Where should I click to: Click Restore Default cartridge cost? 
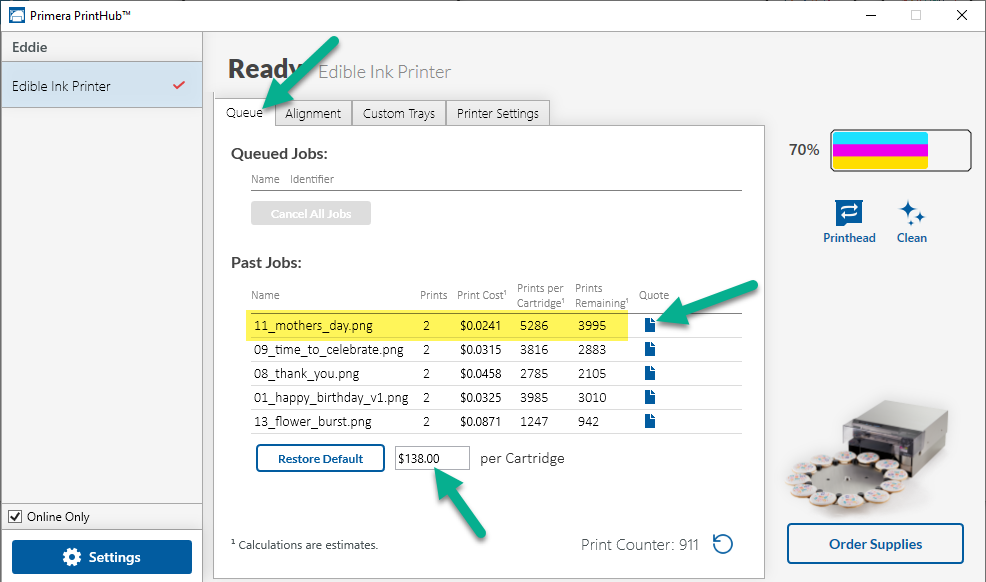(x=320, y=458)
